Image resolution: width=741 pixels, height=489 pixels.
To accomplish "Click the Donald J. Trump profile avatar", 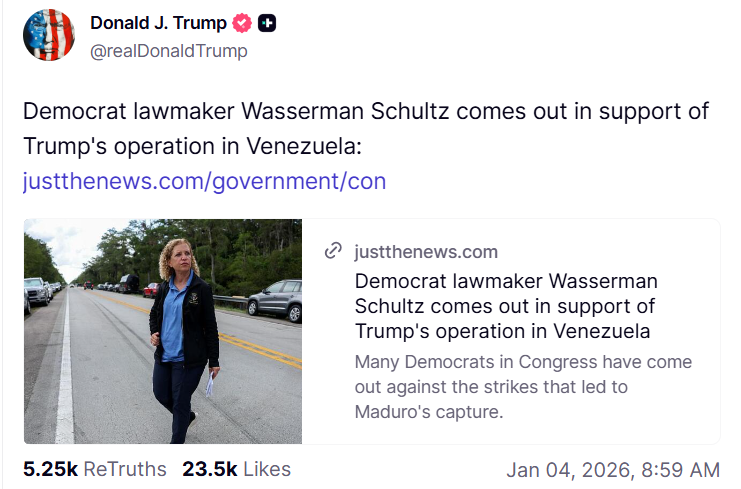I will (x=49, y=35).
